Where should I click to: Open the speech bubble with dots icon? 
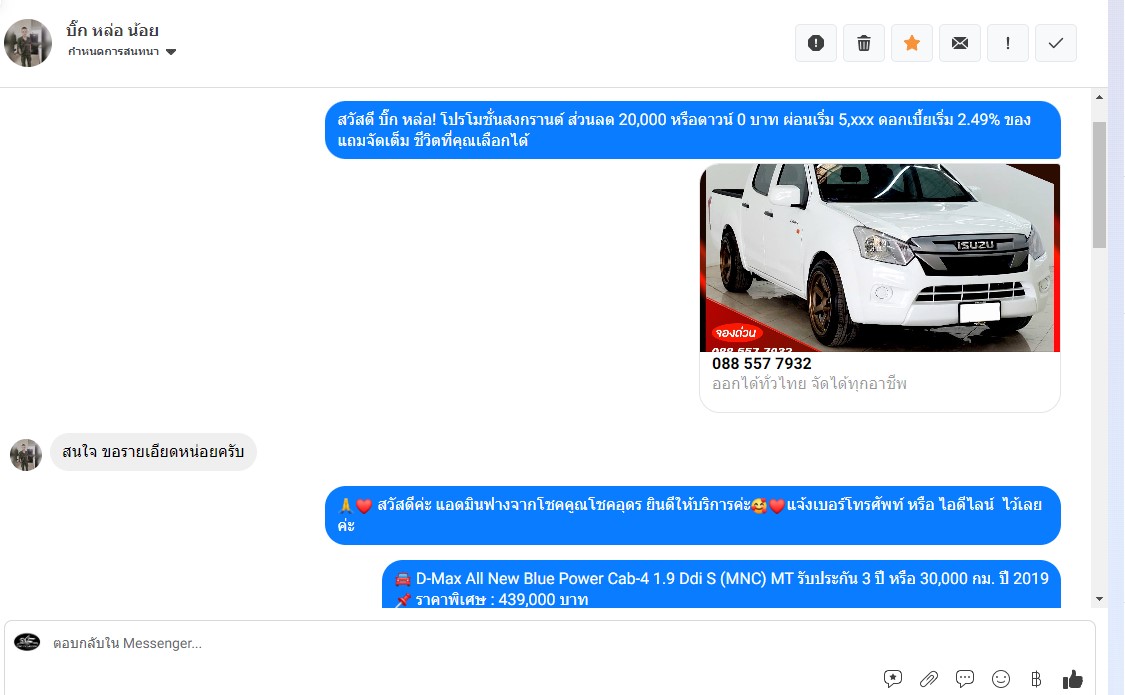(965, 679)
